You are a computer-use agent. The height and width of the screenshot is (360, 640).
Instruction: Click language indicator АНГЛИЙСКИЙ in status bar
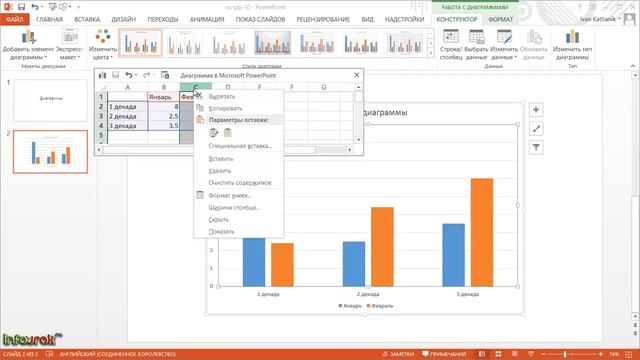(x=118, y=354)
